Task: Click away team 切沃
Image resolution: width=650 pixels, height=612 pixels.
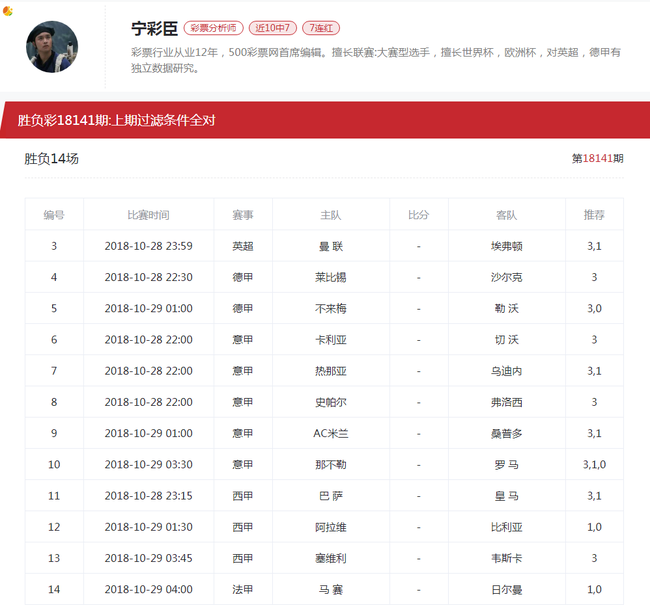Action: coord(506,340)
